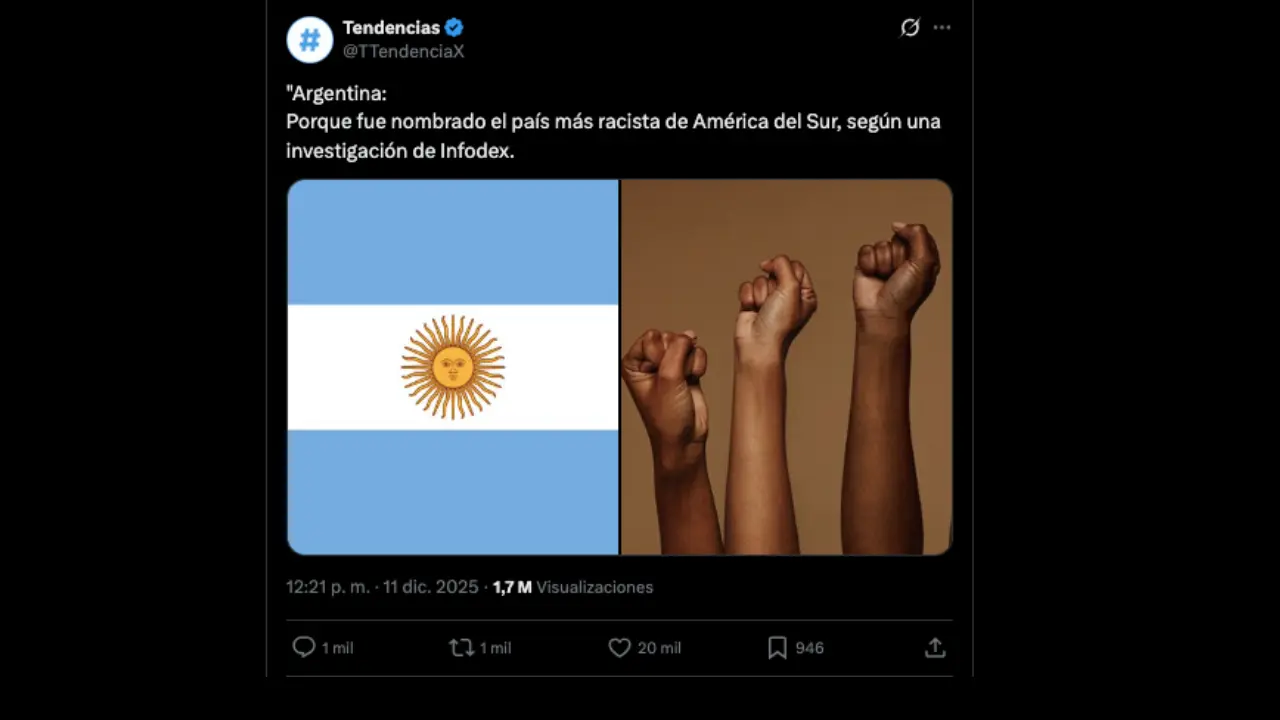1280x720 pixels.
Task: View the 946 bookmarks count
Action: click(810, 648)
